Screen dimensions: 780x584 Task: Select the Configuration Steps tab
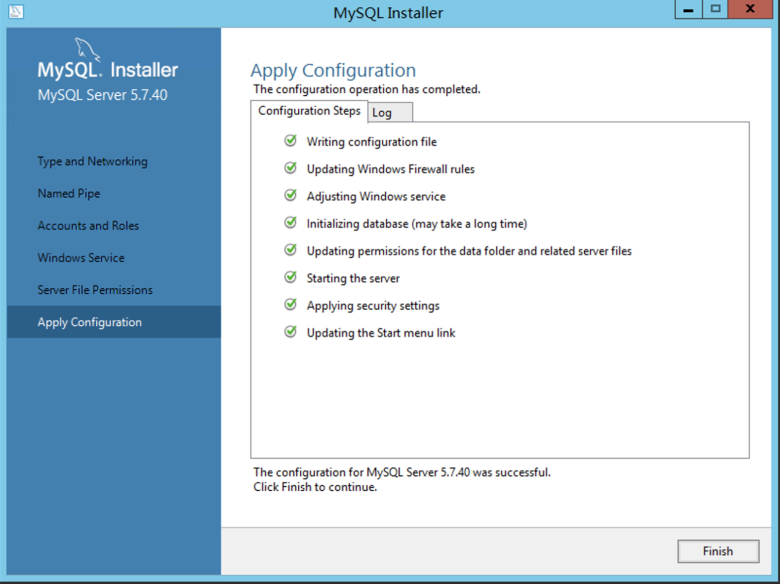pos(309,111)
